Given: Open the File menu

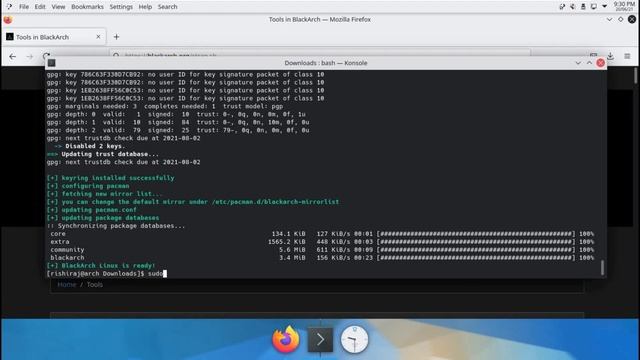Looking at the screenshot, I should [x=24, y=7].
